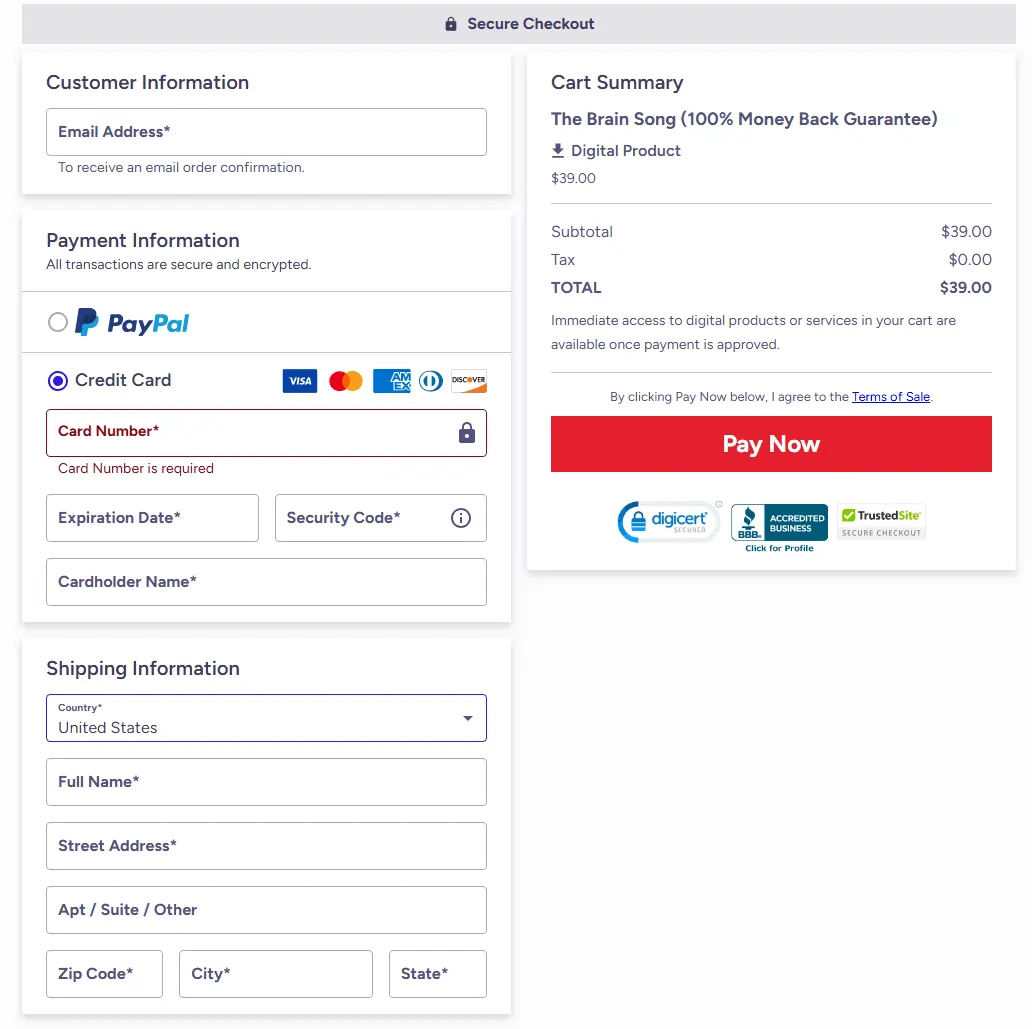Click the lock icon in Card Number field
The width and height of the screenshot is (1032, 1029).
466,433
